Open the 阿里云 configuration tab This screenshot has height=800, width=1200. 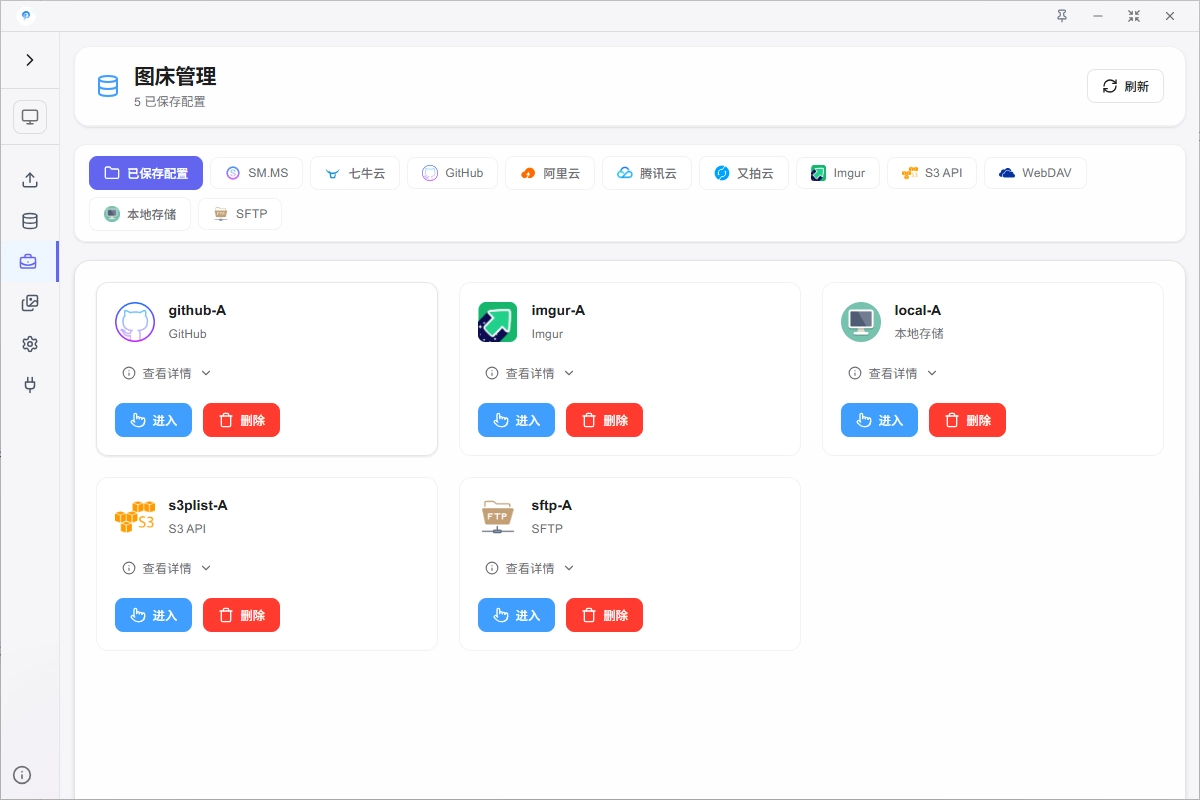point(550,172)
